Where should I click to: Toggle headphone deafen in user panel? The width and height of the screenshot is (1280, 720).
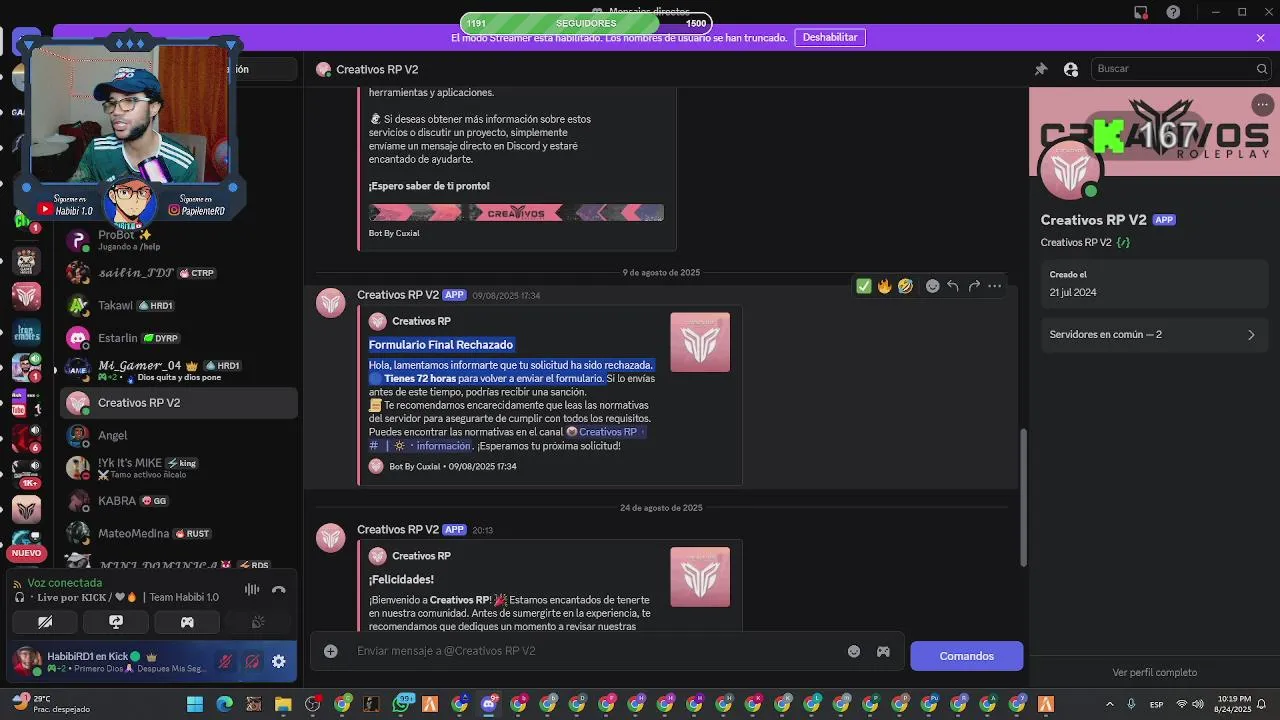(252, 662)
